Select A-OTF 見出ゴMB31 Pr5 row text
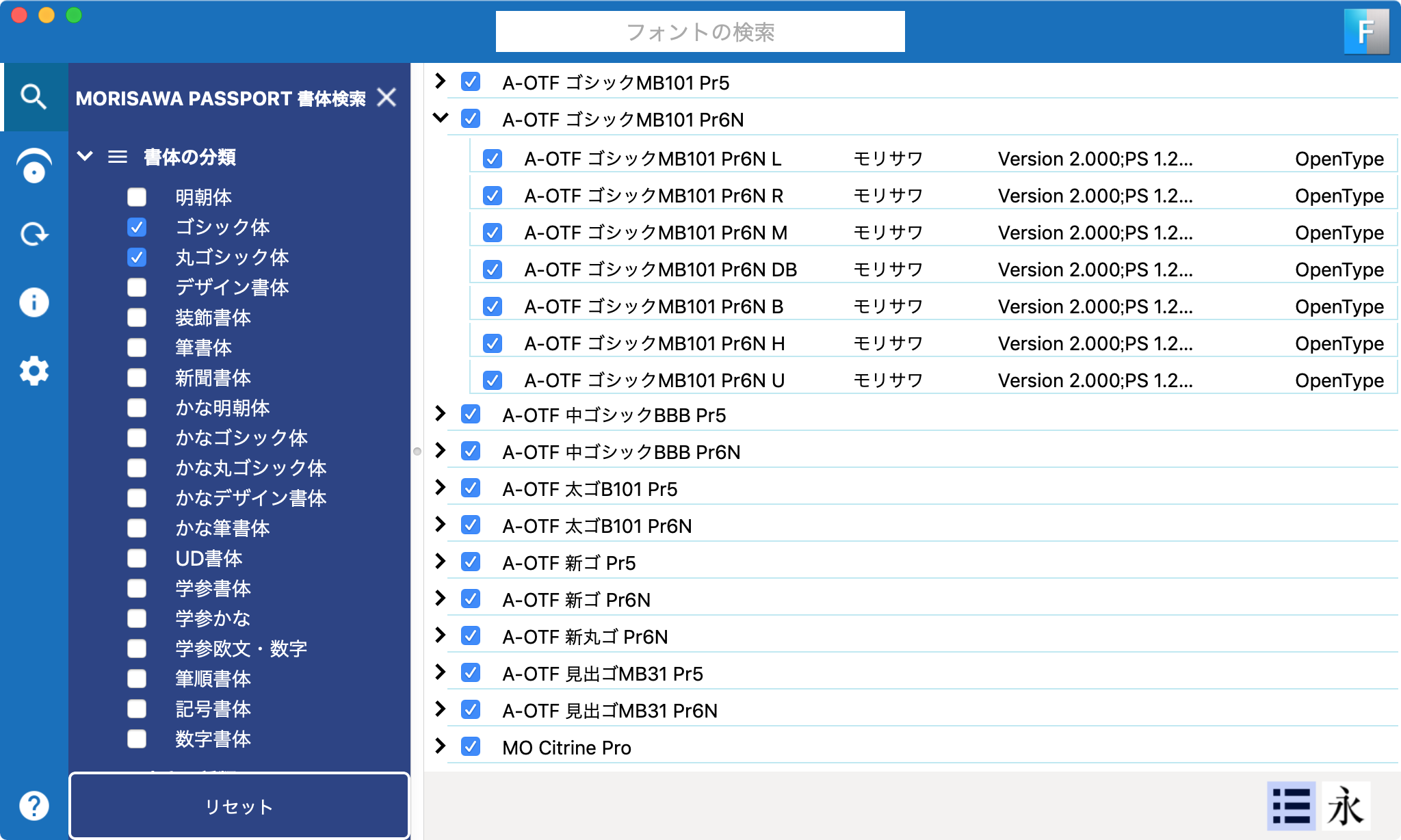The height and width of the screenshot is (840, 1401). [x=602, y=674]
